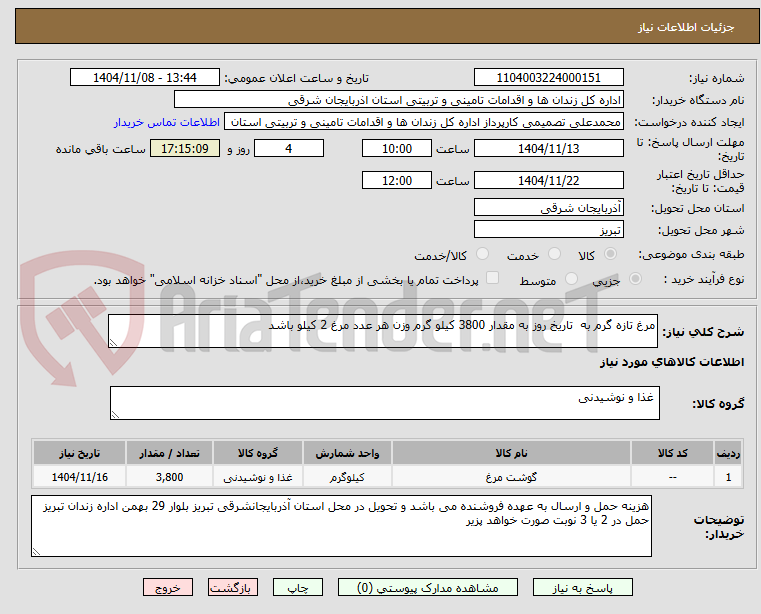This screenshot has width=761, height=614.
Task: Select the خدمت radio button
Action: click(x=554, y=254)
